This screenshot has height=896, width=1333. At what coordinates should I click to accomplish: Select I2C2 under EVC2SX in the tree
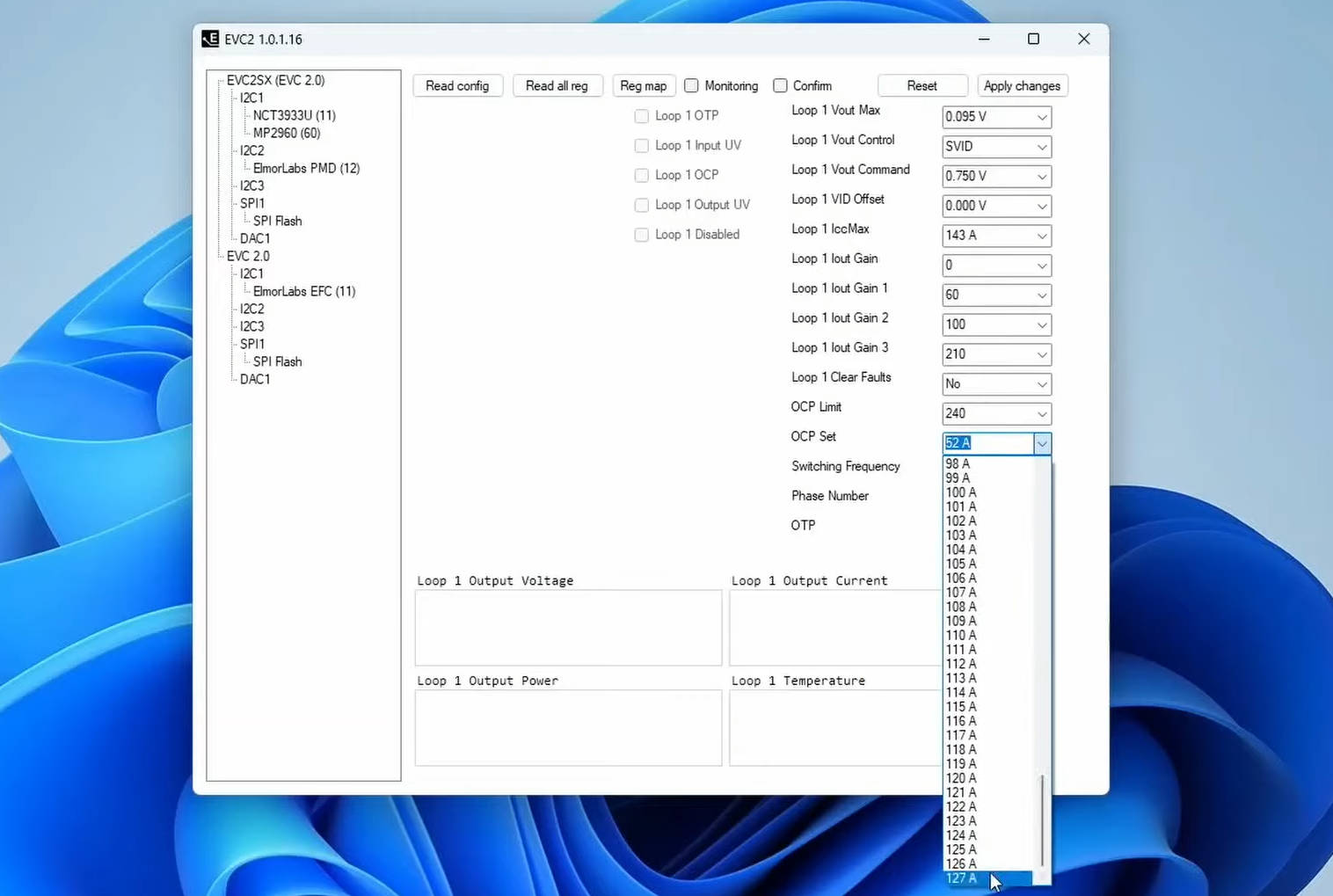[251, 150]
